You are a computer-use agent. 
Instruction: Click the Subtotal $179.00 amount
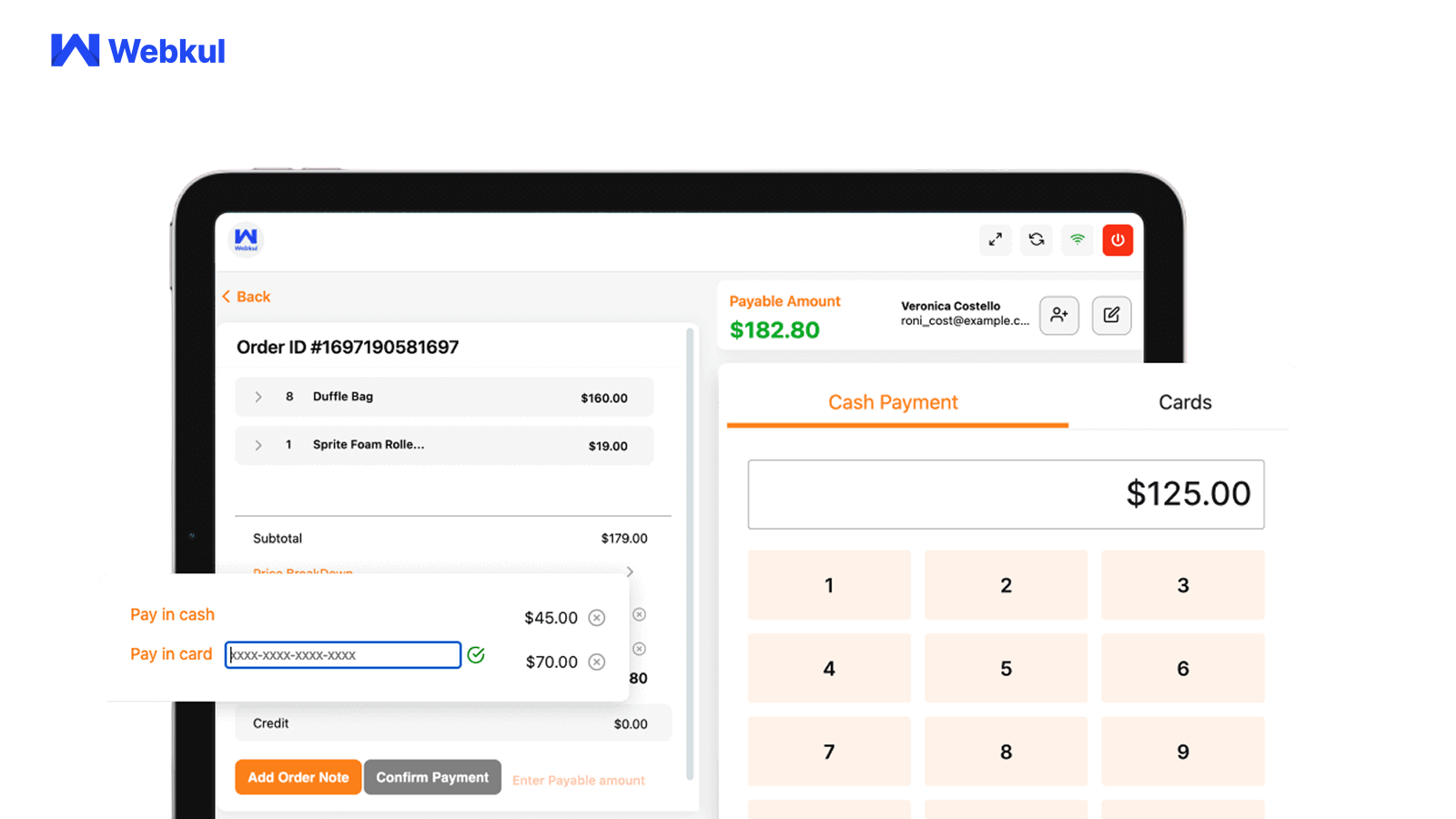[x=624, y=539]
